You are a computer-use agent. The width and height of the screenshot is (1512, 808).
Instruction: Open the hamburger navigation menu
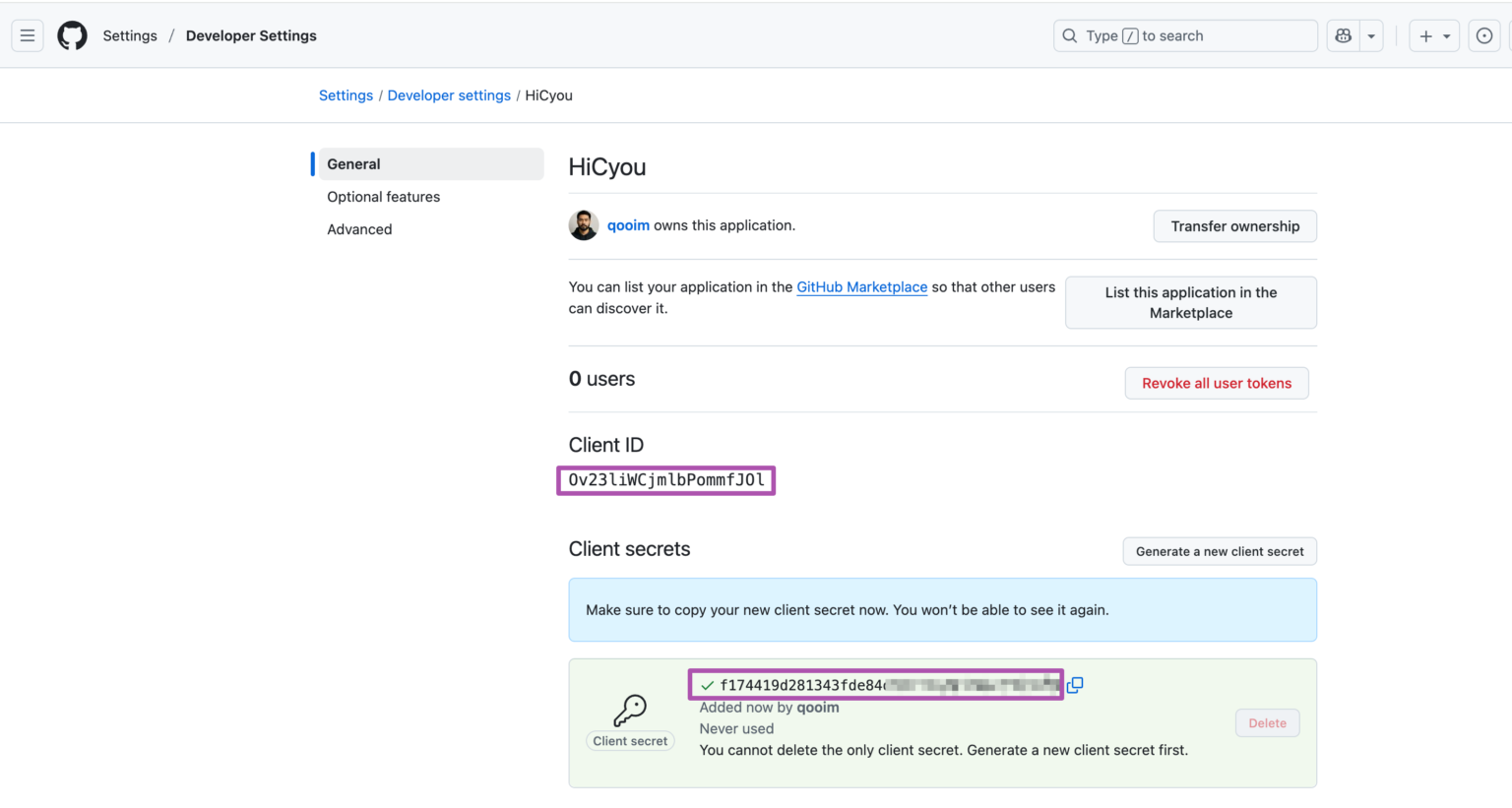click(x=28, y=36)
